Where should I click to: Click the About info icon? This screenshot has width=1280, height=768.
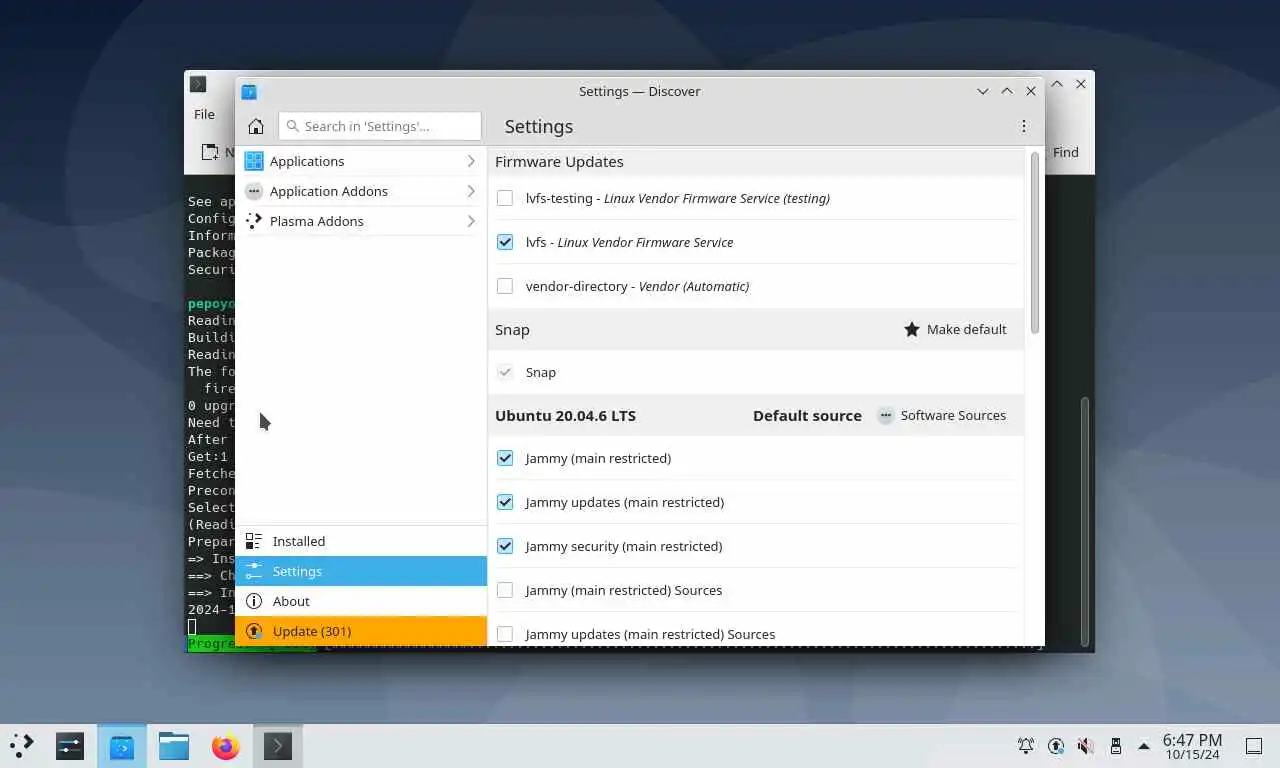coord(254,601)
